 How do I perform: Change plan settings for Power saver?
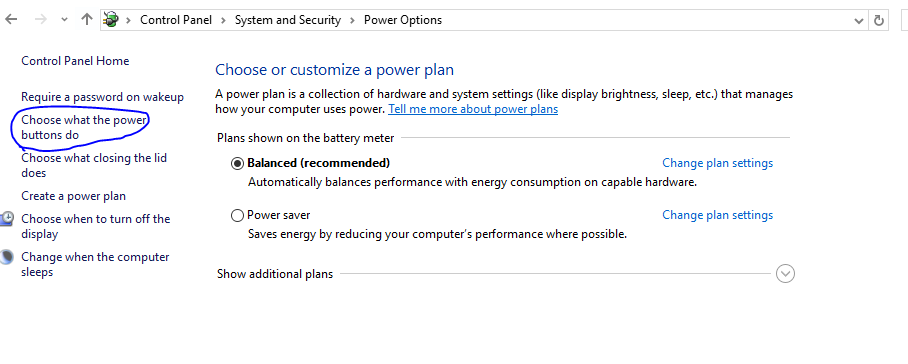coord(717,215)
